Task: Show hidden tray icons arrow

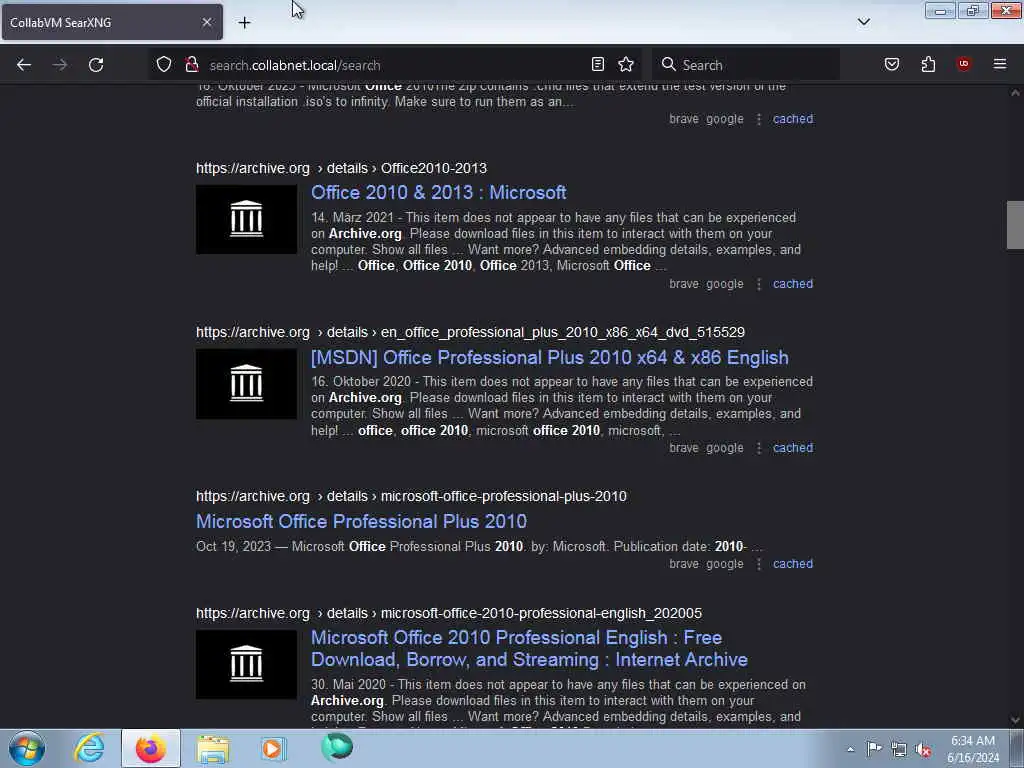Action: tap(850, 749)
